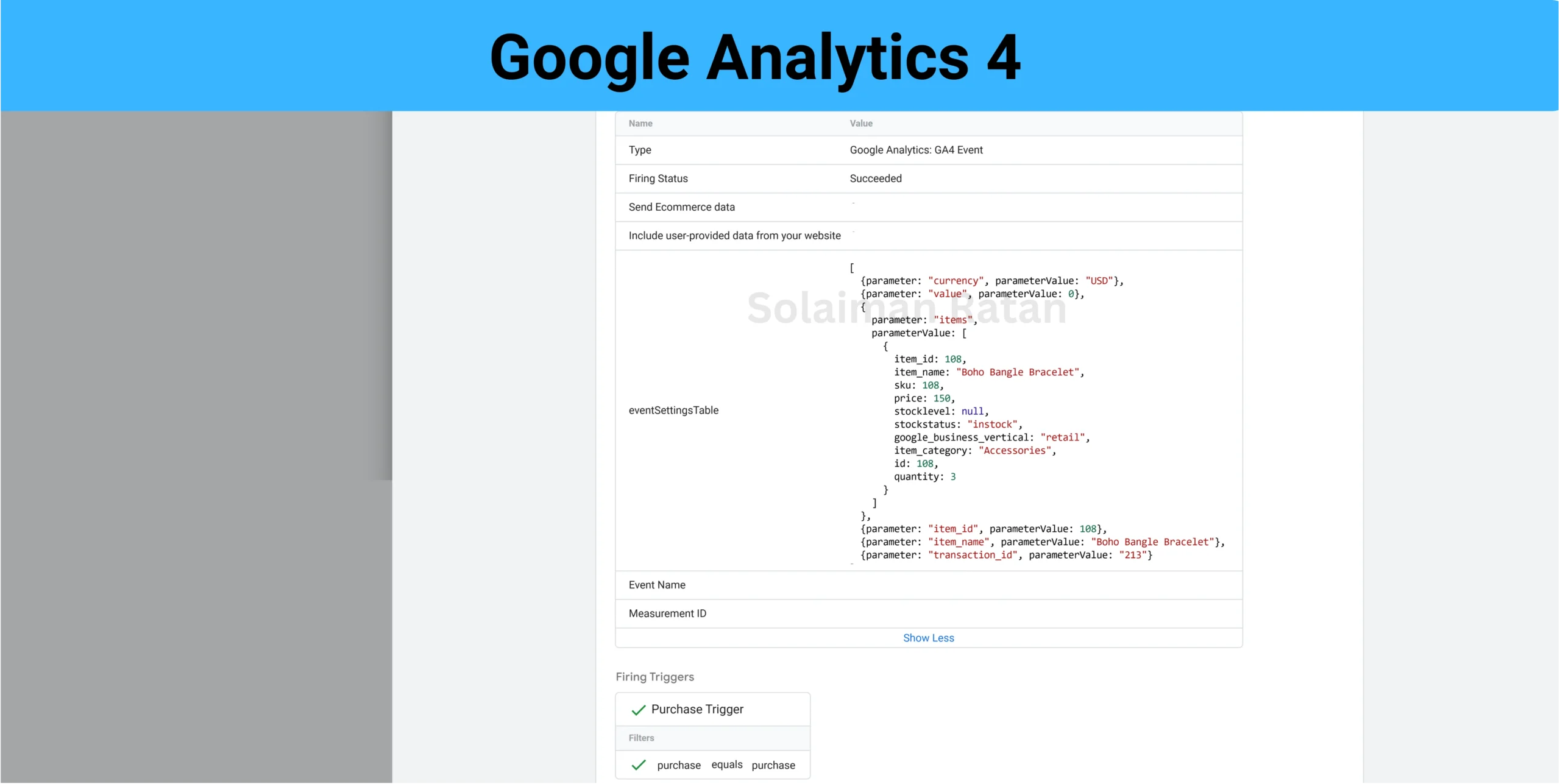Screen dimensions: 1560x784
Task: Click the Event Name row
Action: 657,585
